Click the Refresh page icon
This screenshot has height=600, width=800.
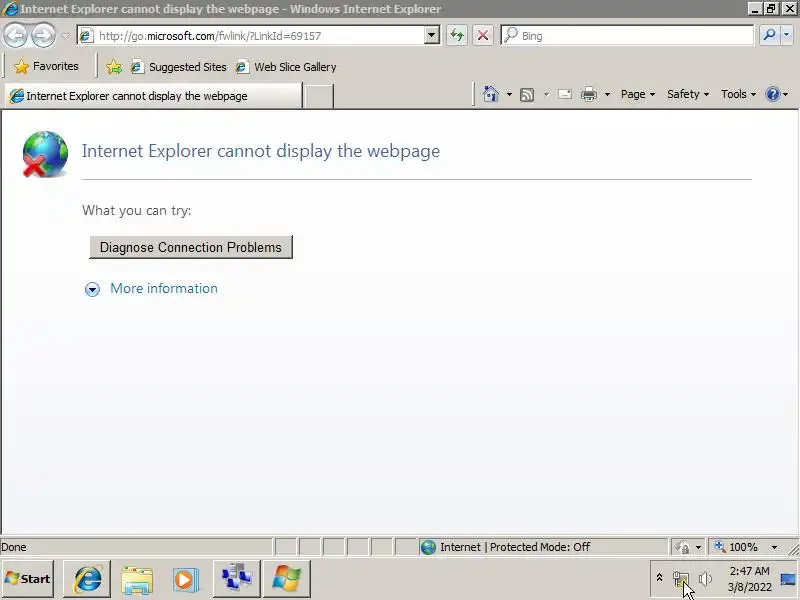click(x=457, y=36)
